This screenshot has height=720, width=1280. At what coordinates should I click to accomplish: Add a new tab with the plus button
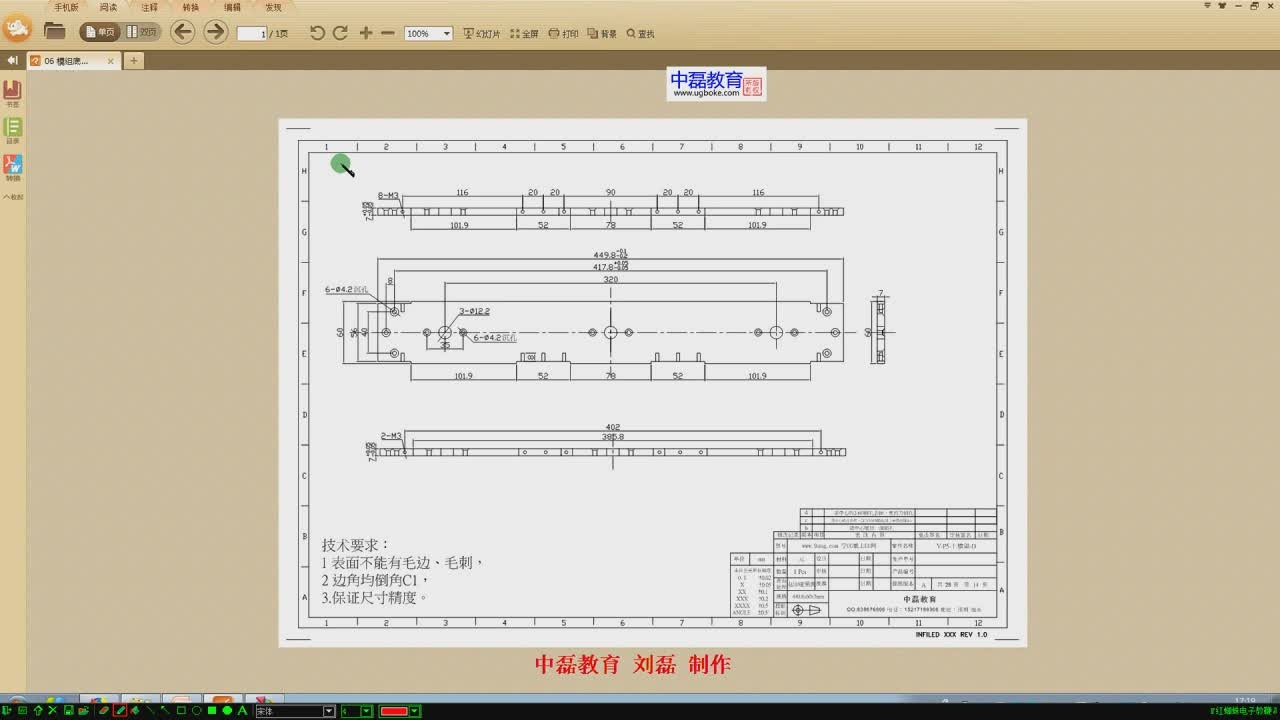[133, 61]
